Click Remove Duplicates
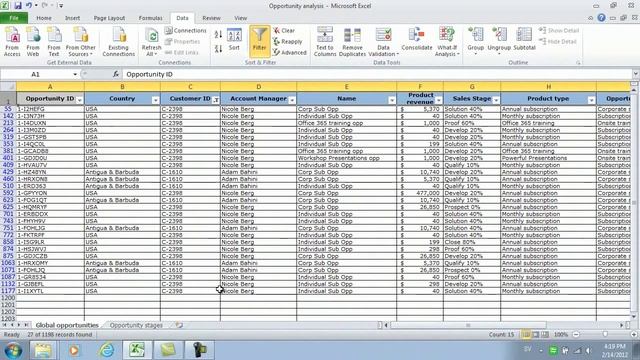The image size is (640, 360). 352,41
